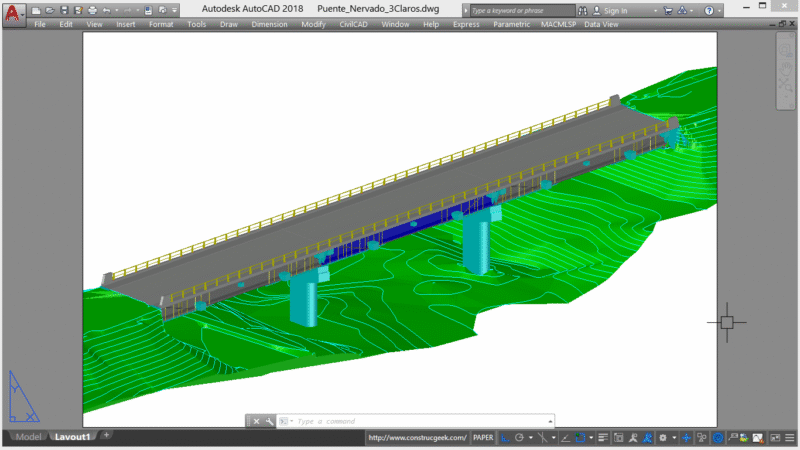Open the Tools menu
Viewport: 800px width, 450px height.
pos(196,24)
